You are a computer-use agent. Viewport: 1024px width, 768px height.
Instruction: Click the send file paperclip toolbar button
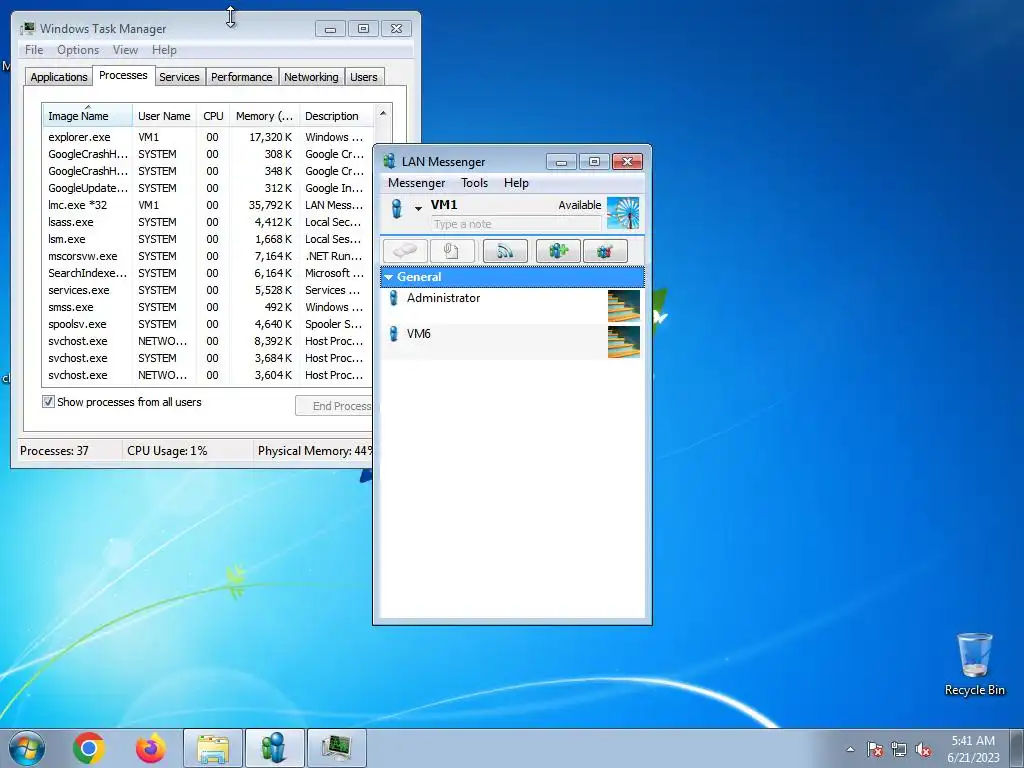[x=452, y=251]
